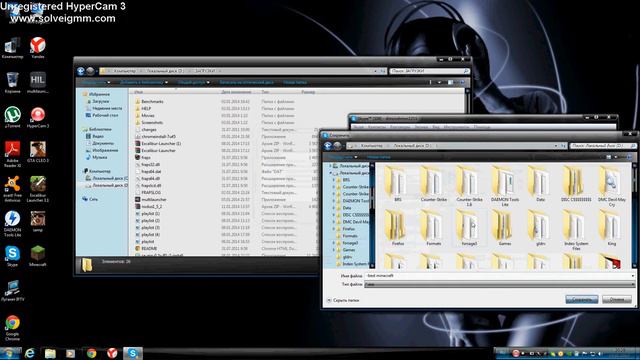
Task: Select the Movies folder in the file list
Action: pos(148,116)
